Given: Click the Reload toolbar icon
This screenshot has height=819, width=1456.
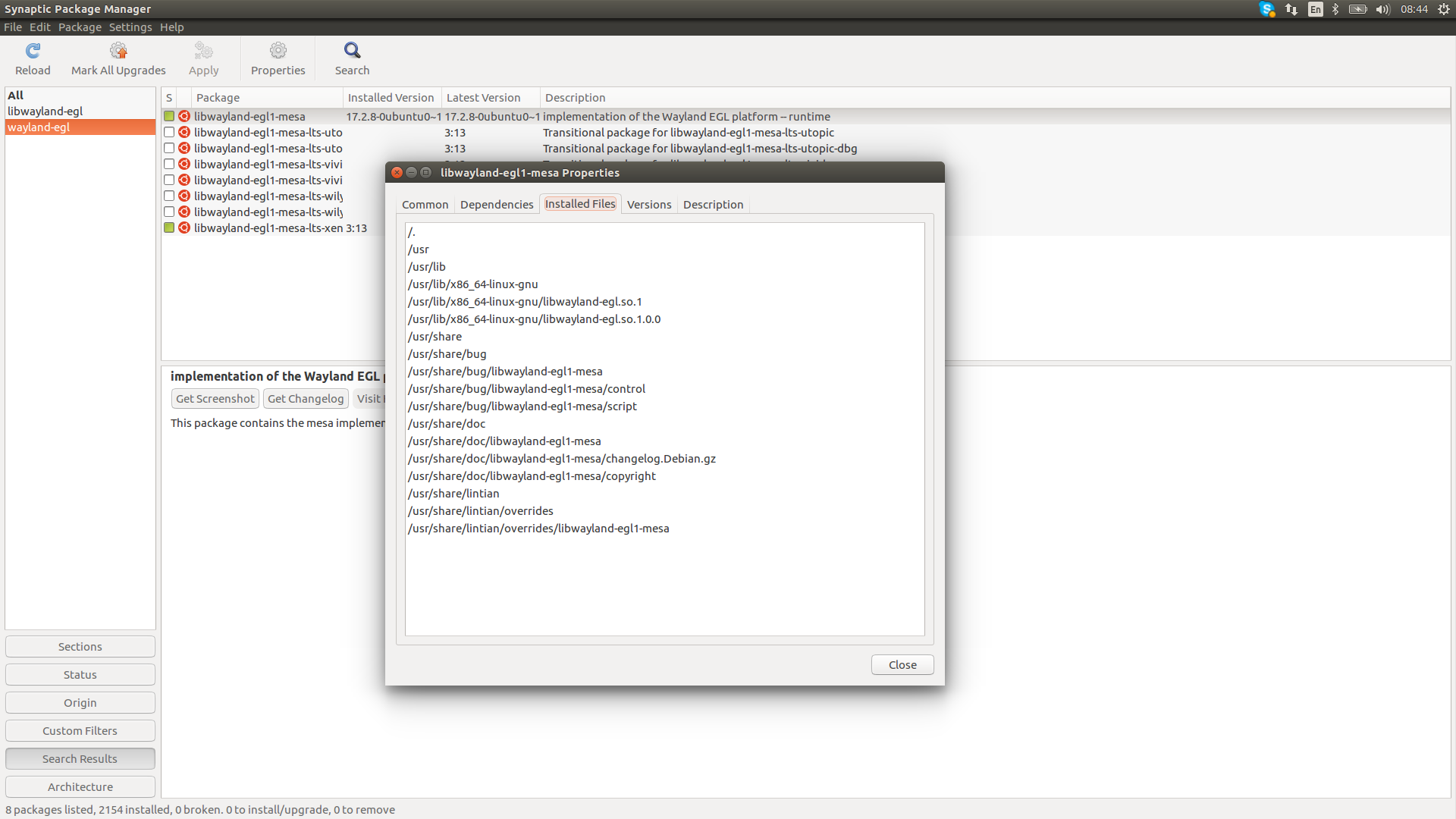Looking at the screenshot, I should pyautogui.click(x=33, y=51).
